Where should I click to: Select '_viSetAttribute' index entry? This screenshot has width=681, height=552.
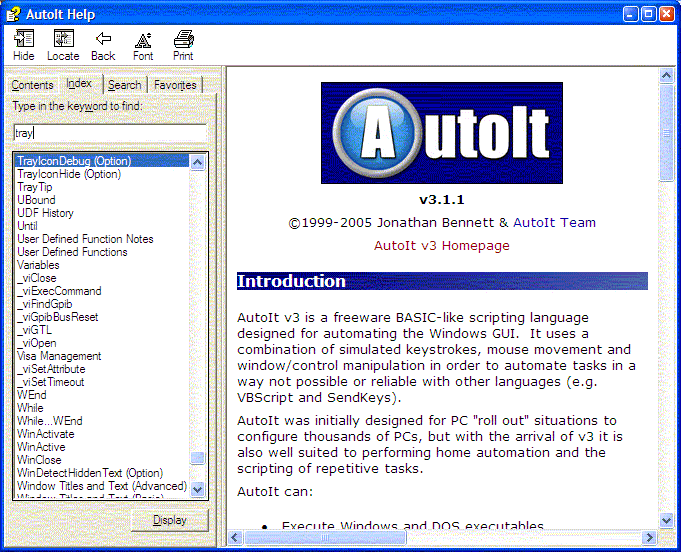tap(51, 369)
